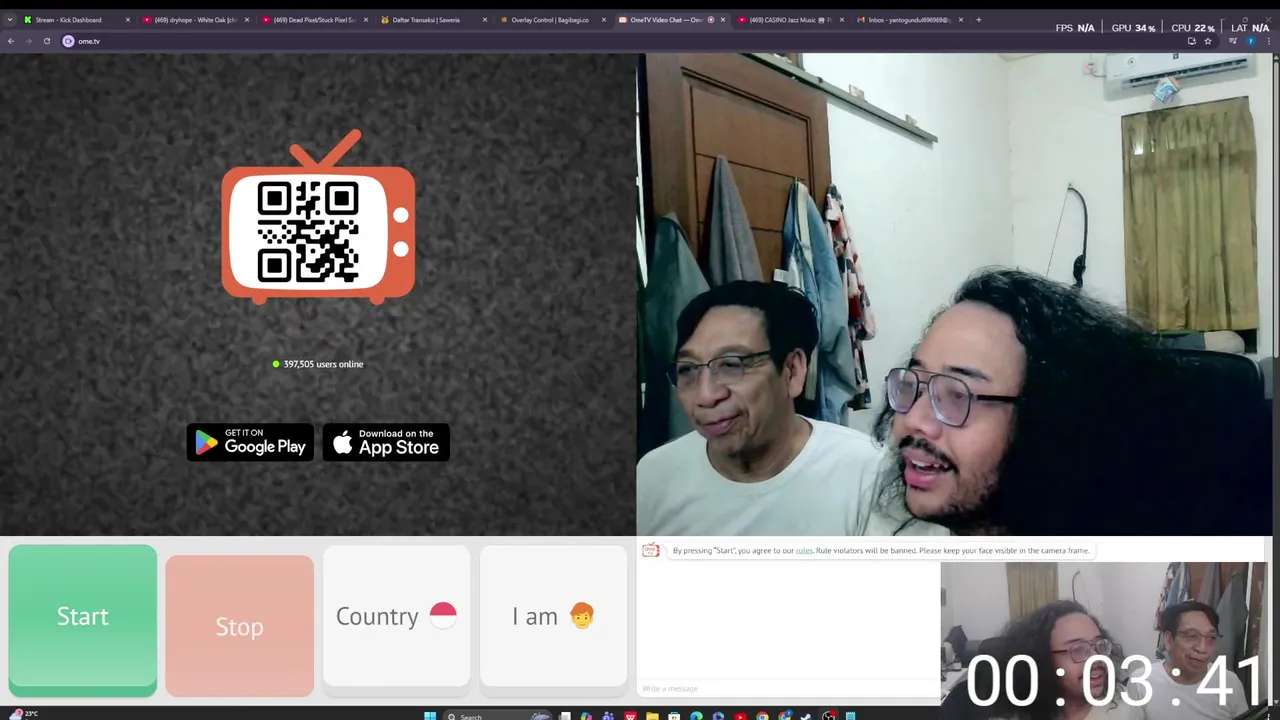1280x720 pixels.
Task: Close the Overlay Control tab
Action: tap(604, 20)
